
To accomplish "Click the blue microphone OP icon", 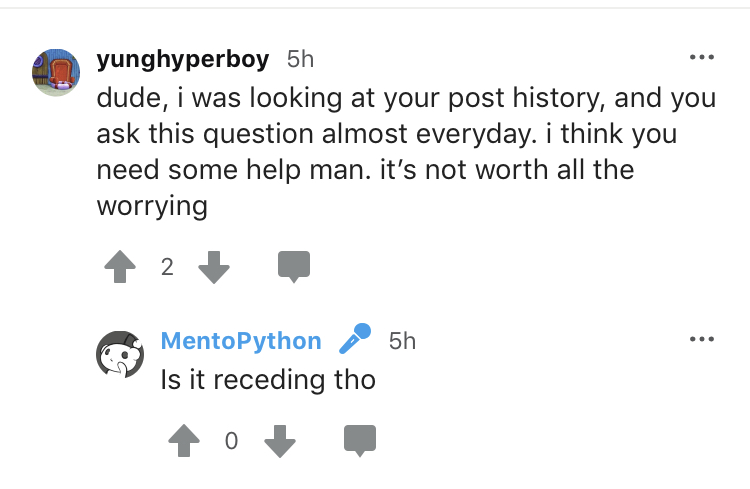I will click(x=355, y=340).
